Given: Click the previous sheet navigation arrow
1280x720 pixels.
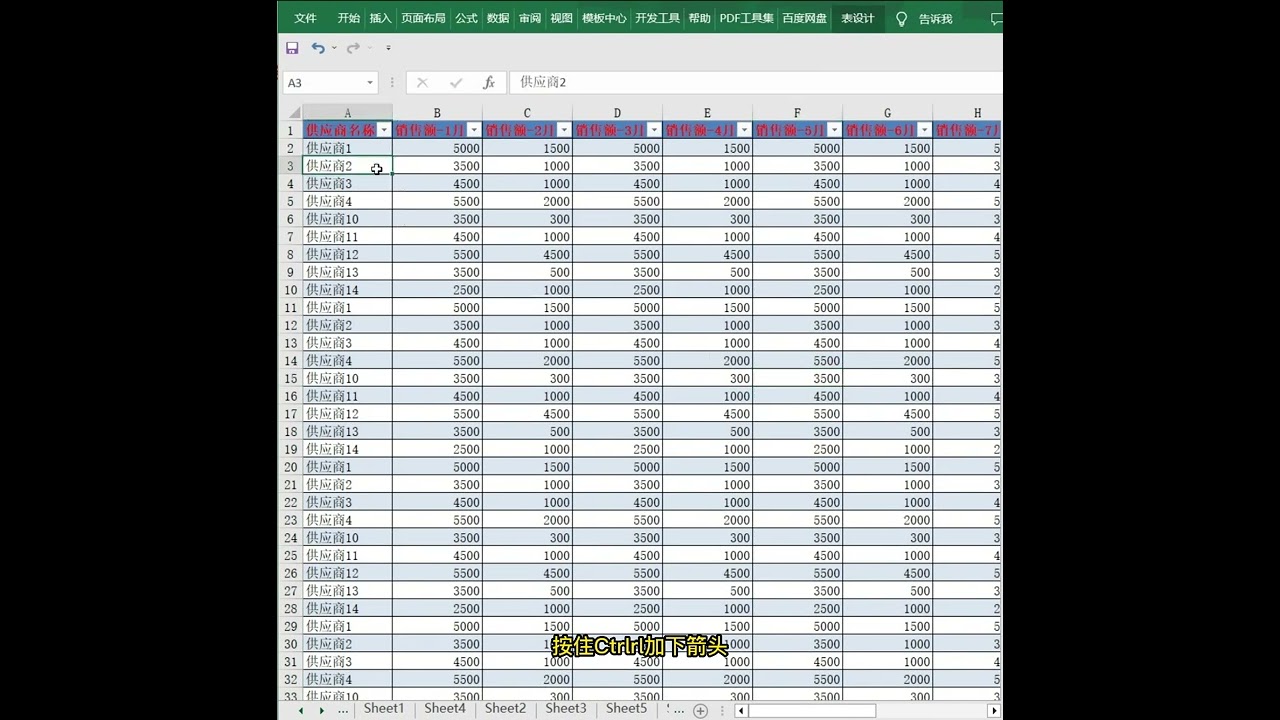Looking at the screenshot, I should (301, 710).
